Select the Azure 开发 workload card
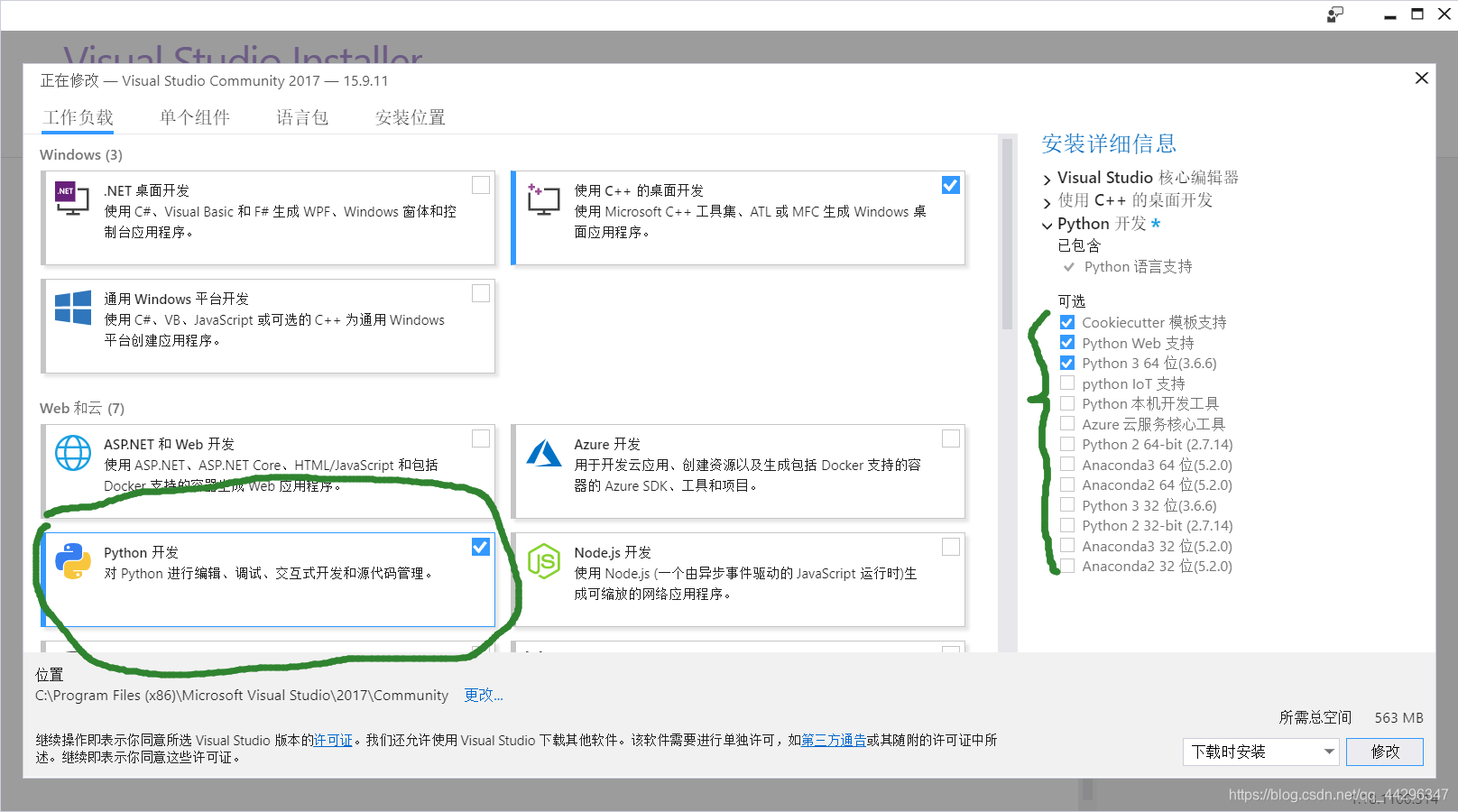 739,471
